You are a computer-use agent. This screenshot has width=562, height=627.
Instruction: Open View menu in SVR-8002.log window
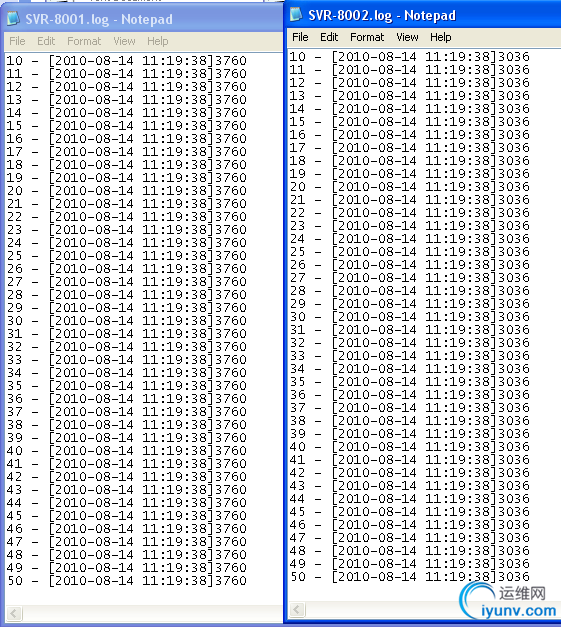407,37
